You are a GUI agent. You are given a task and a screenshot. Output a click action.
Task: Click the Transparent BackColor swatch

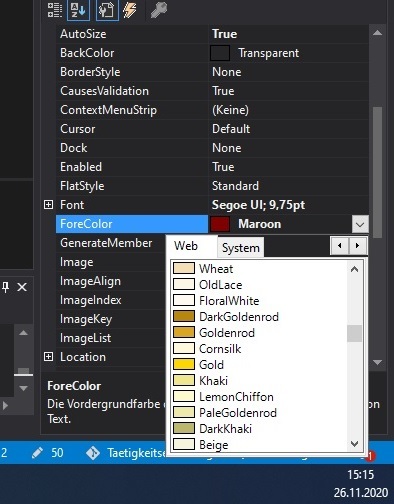[220, 53]
